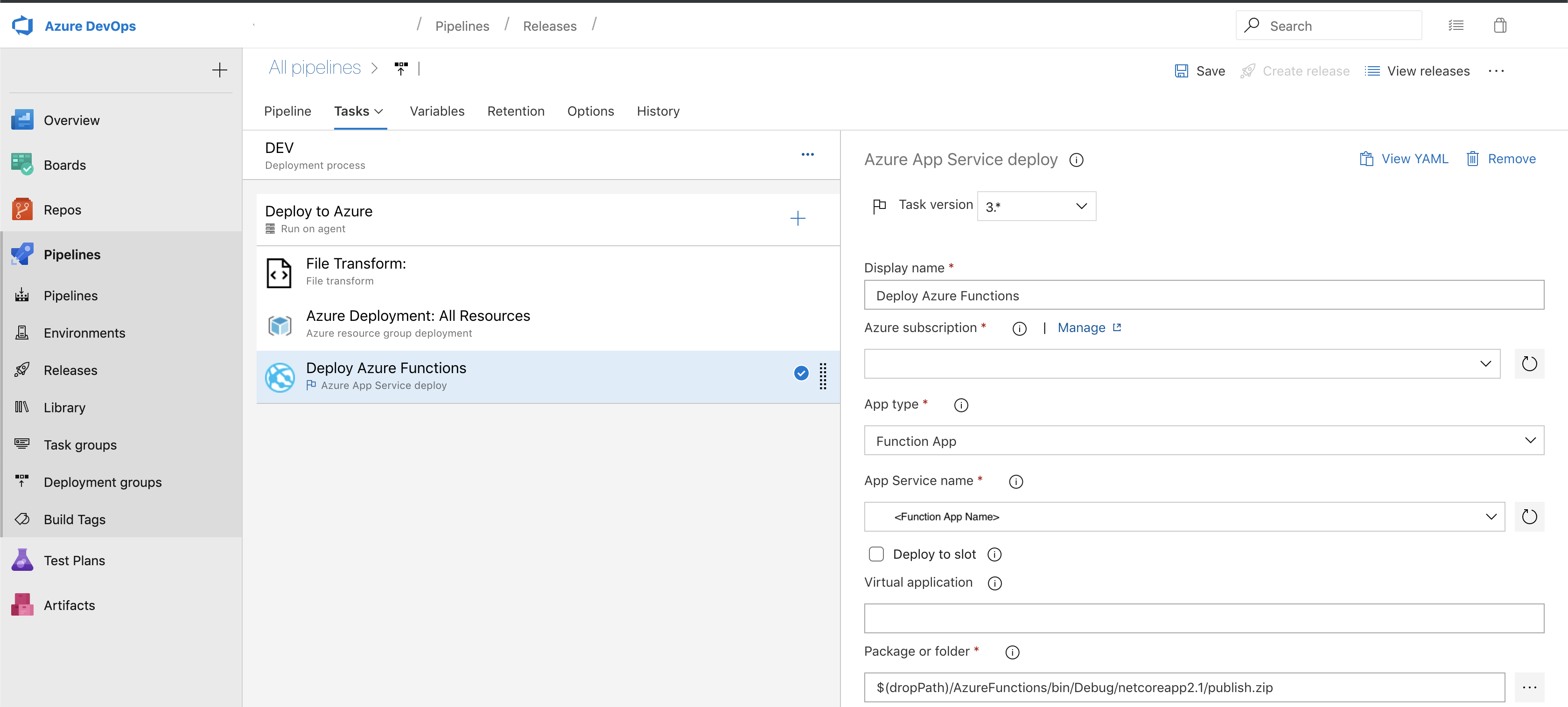Click the task info icon beside Azure App Service deploy
The image size is (1568, 707).
click(1076, 160)
